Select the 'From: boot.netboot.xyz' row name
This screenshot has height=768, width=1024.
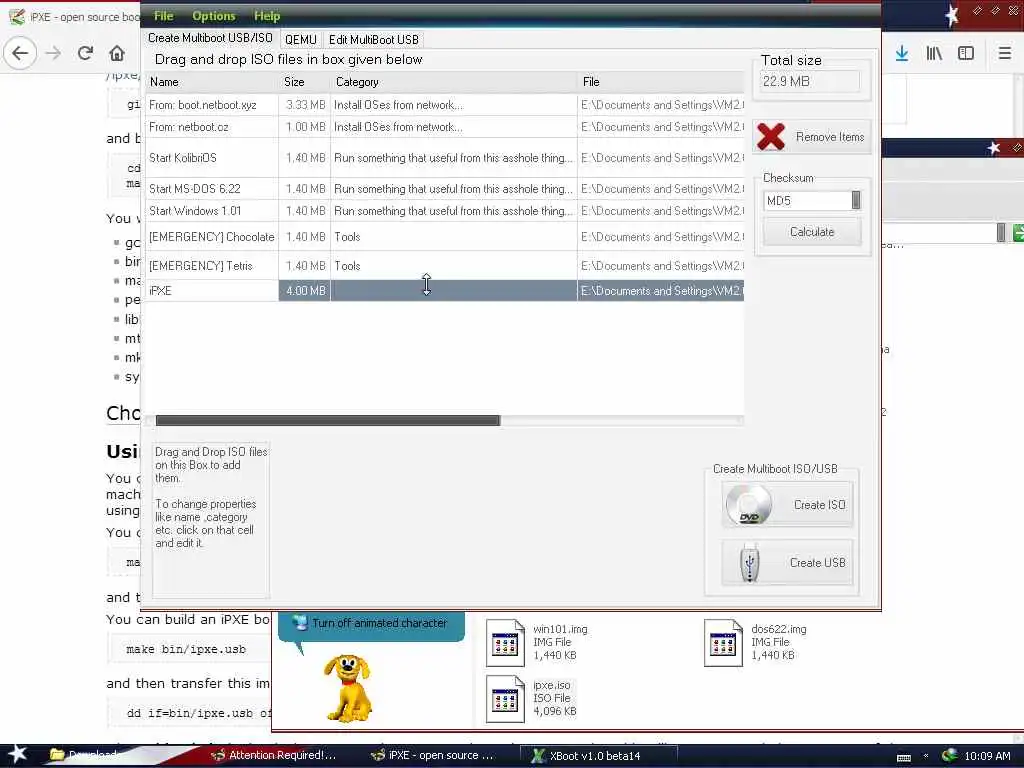pos(202,104)
